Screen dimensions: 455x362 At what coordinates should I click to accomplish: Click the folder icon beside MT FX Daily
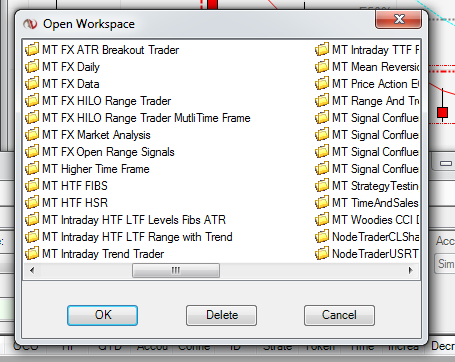(32, 67)
